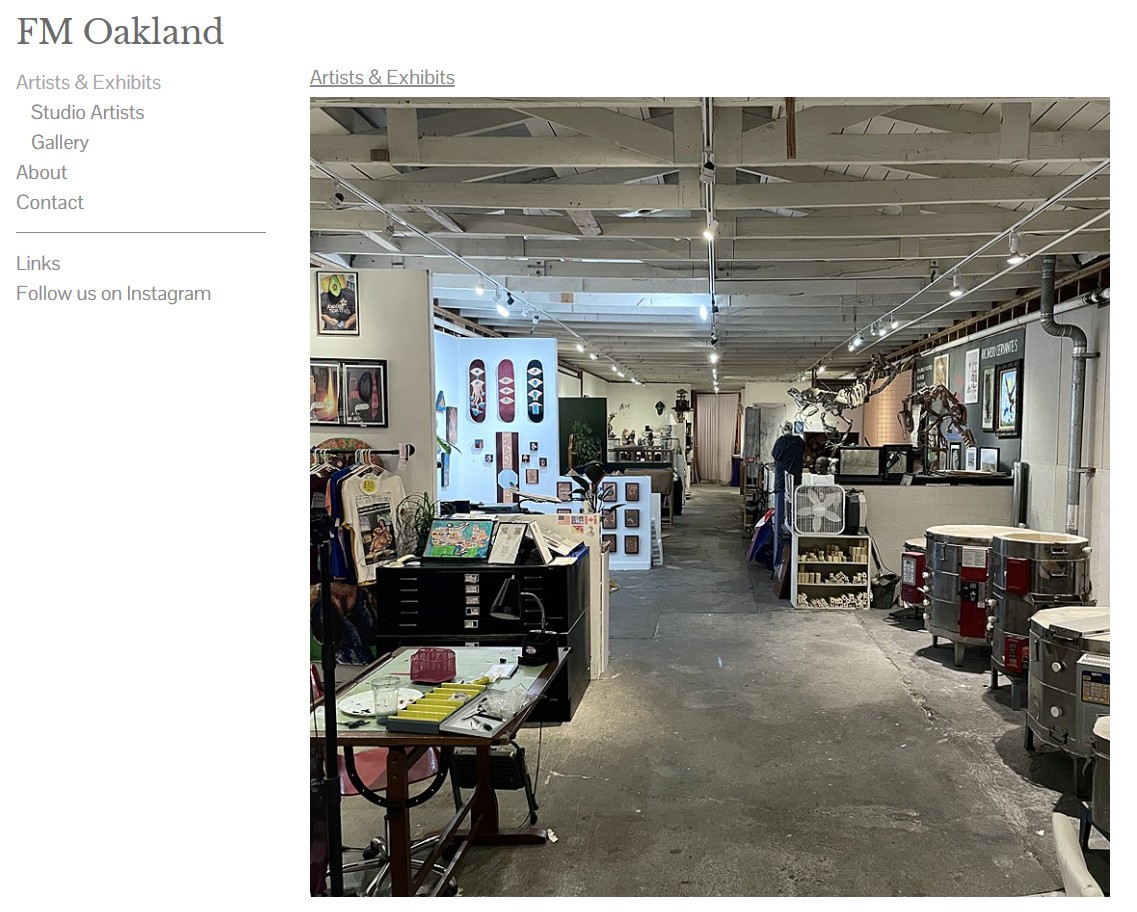Click the drafting table with yellow trays
Image resolution: width=1137 pixels, height=912 pixels.
435,747
